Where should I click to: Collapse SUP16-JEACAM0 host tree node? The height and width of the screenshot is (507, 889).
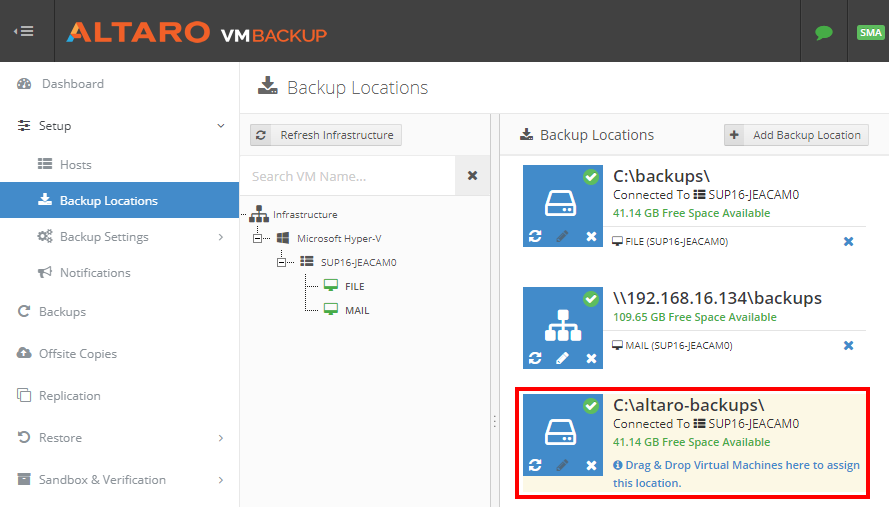point(281,263)
